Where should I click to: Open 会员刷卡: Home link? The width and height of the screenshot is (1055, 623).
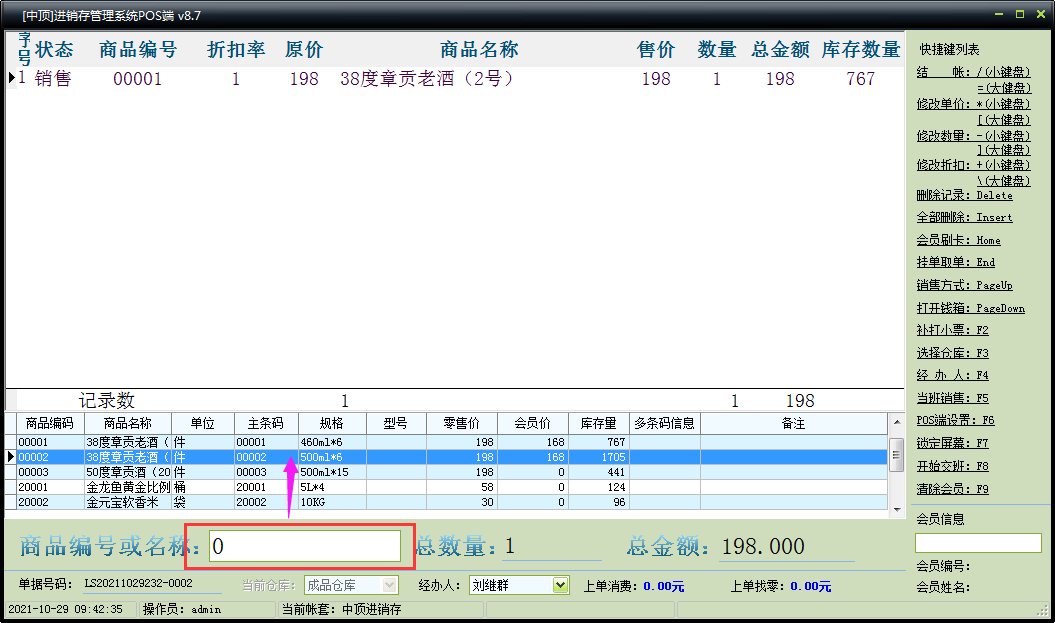[x=958, y=240]
